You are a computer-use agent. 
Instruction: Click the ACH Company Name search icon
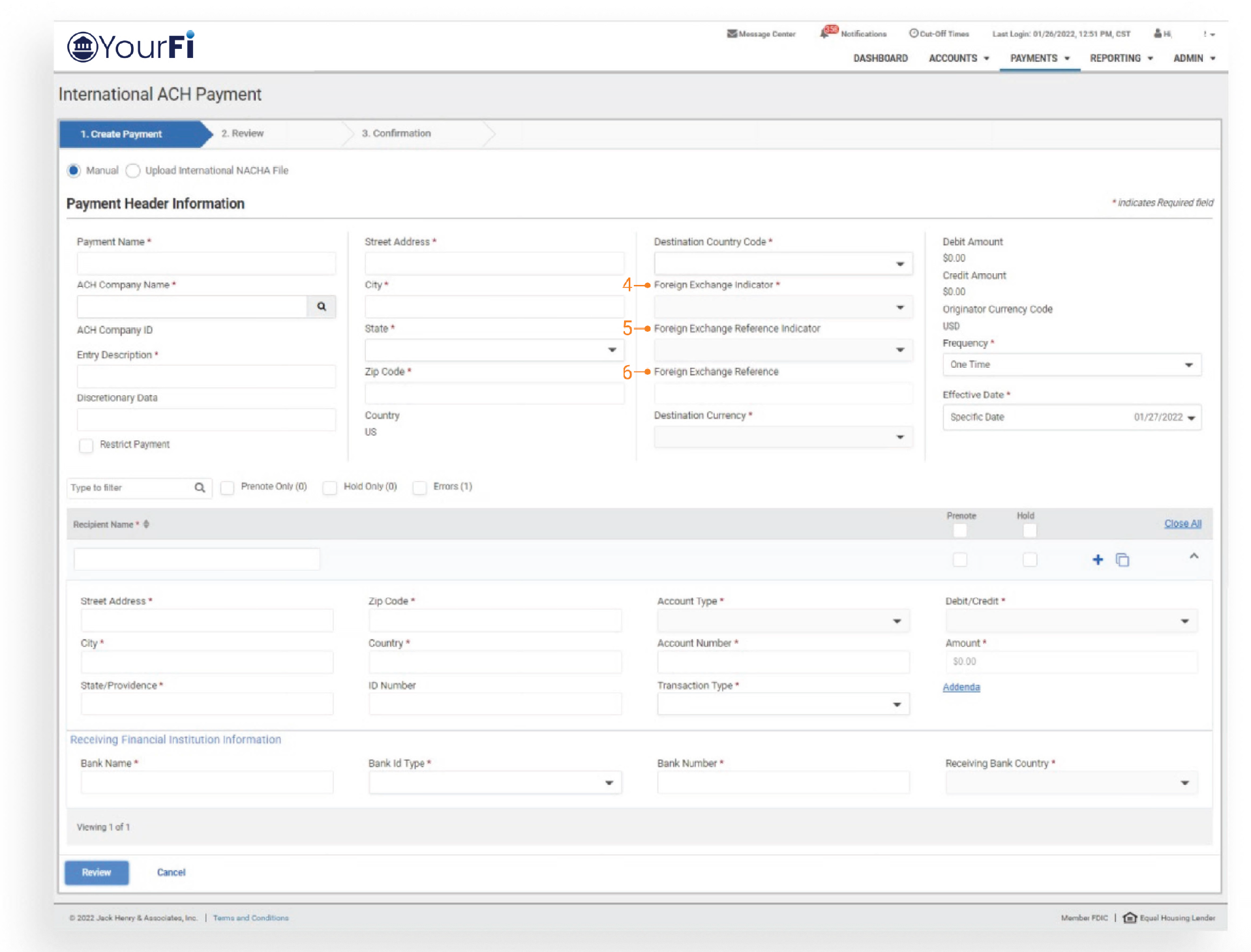coord(322,306)
